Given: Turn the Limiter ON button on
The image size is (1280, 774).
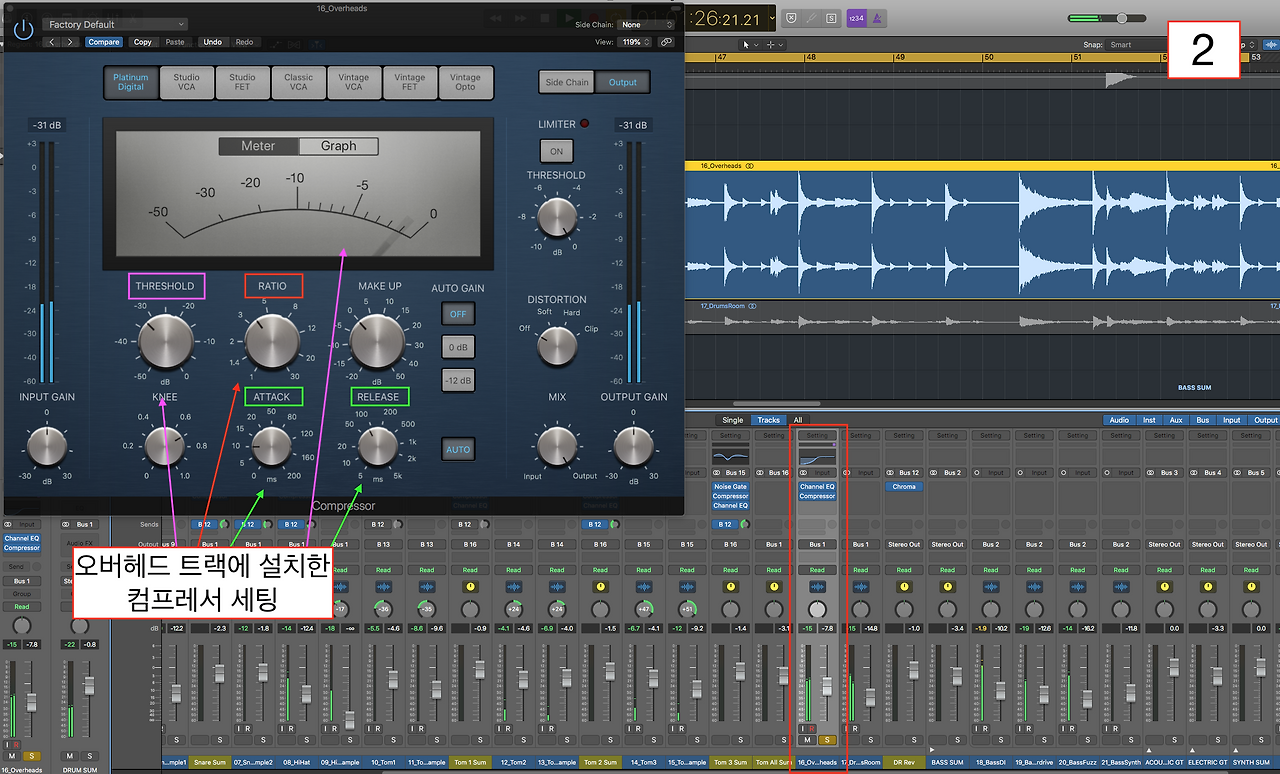Looking at the screenshot, I should point(556,151).
